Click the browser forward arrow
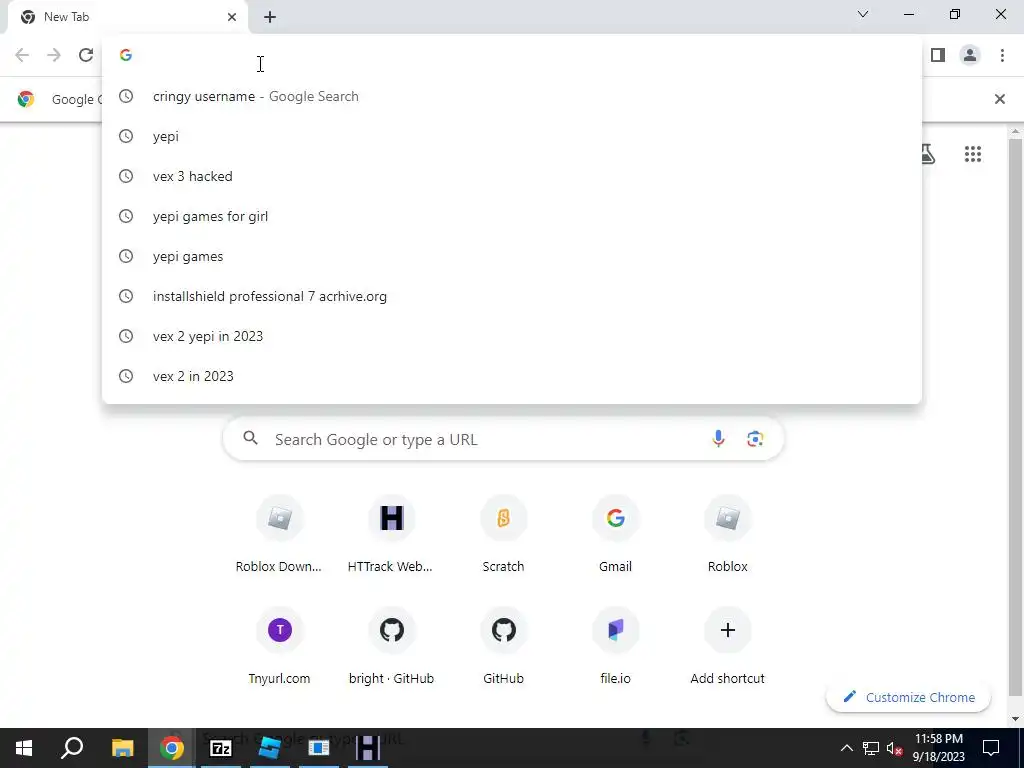 pos(54,55)
